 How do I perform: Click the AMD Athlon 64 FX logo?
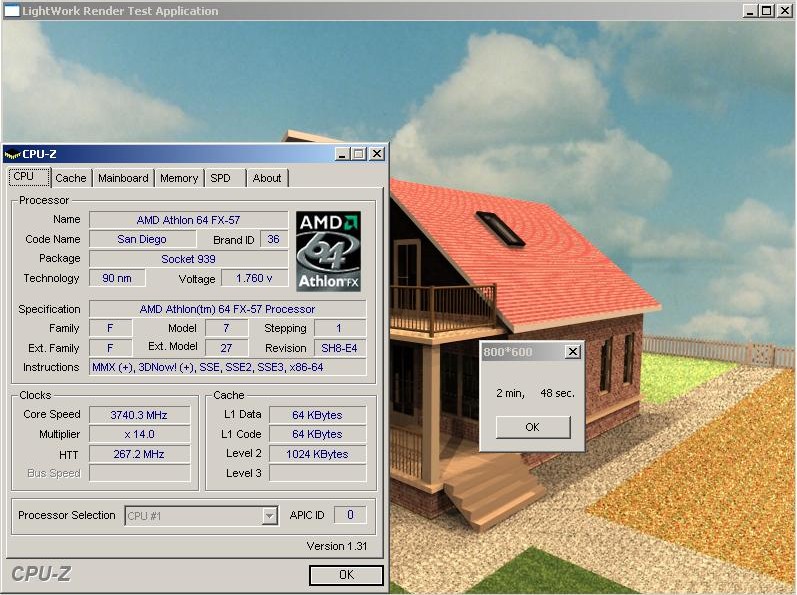tap(328, 252)
